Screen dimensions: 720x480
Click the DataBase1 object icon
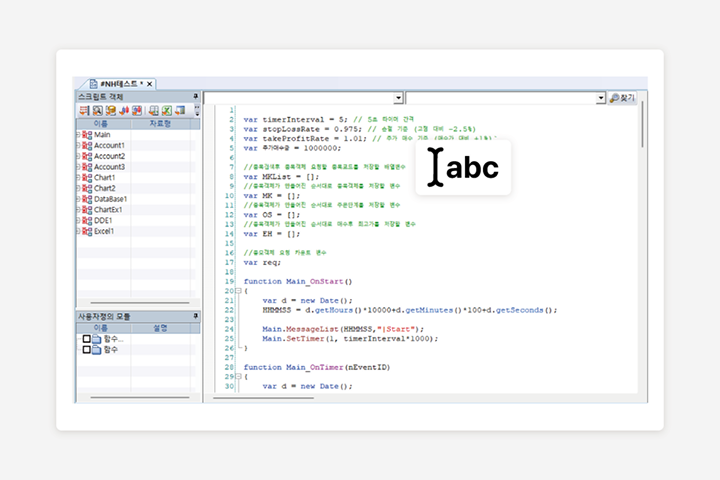click(87, 199)
